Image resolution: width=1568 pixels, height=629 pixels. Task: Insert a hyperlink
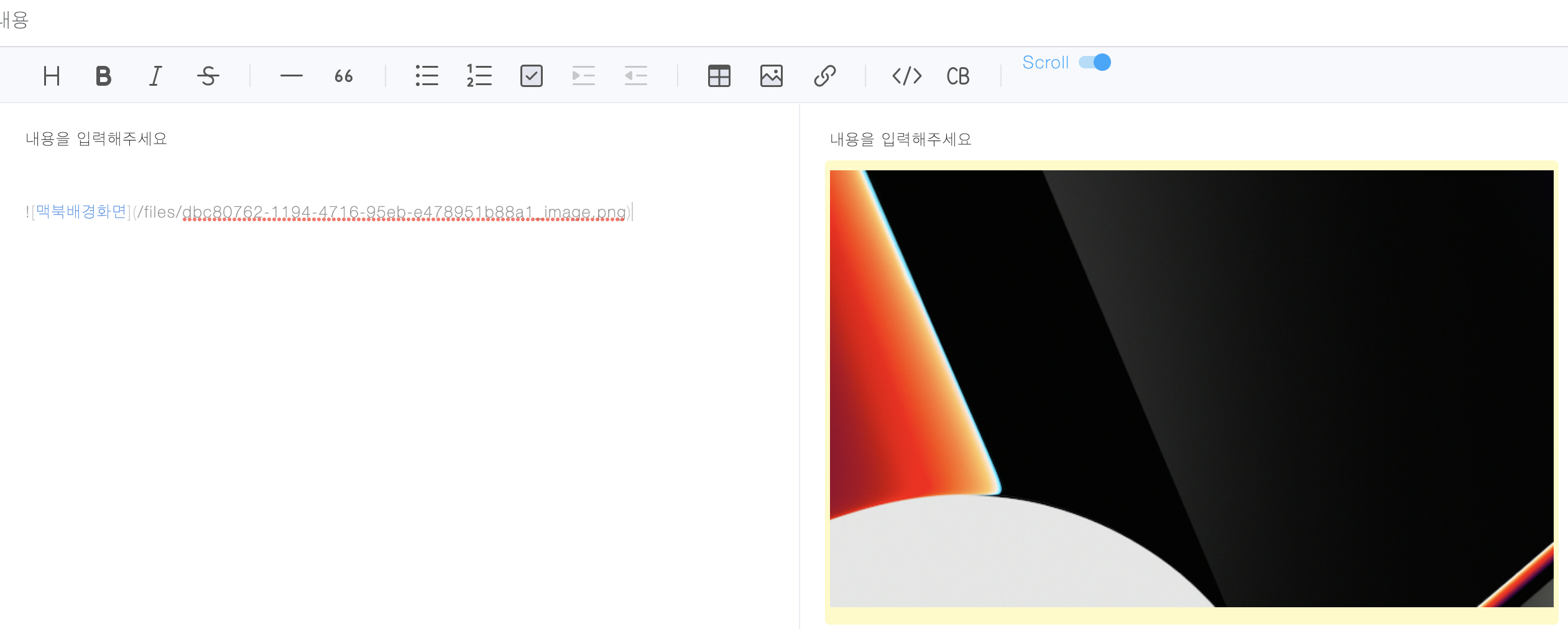[824, 76]
